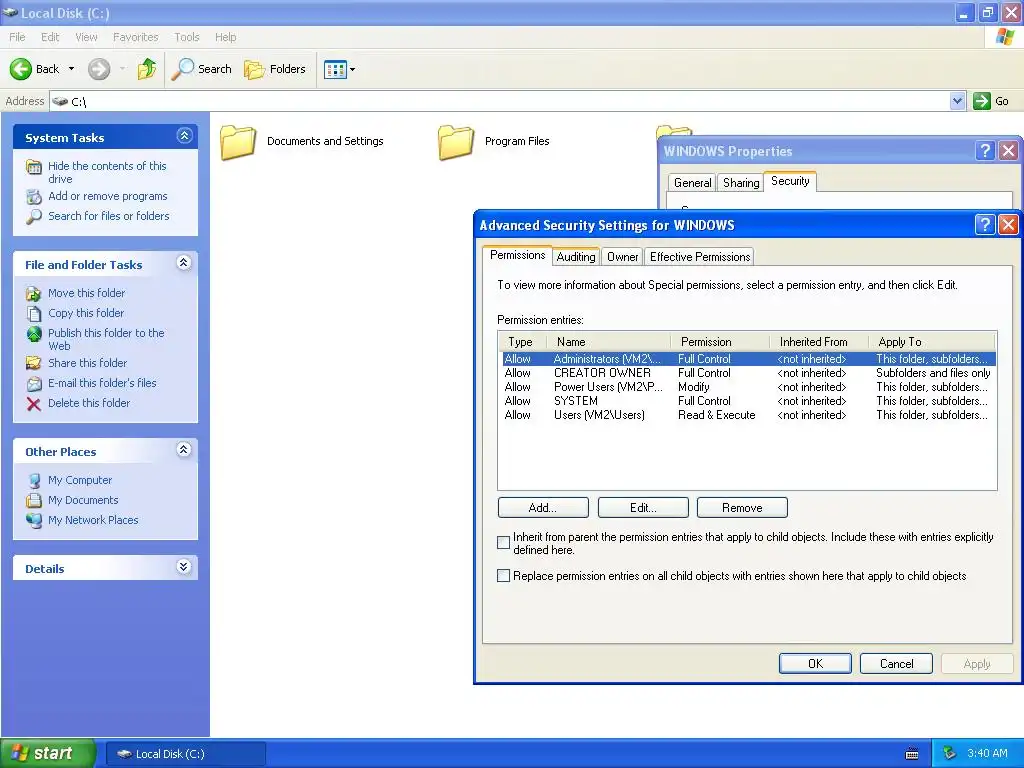
Task: Enable Inherit from parent permission entries checkbox
Action: [x=504, y=543]
